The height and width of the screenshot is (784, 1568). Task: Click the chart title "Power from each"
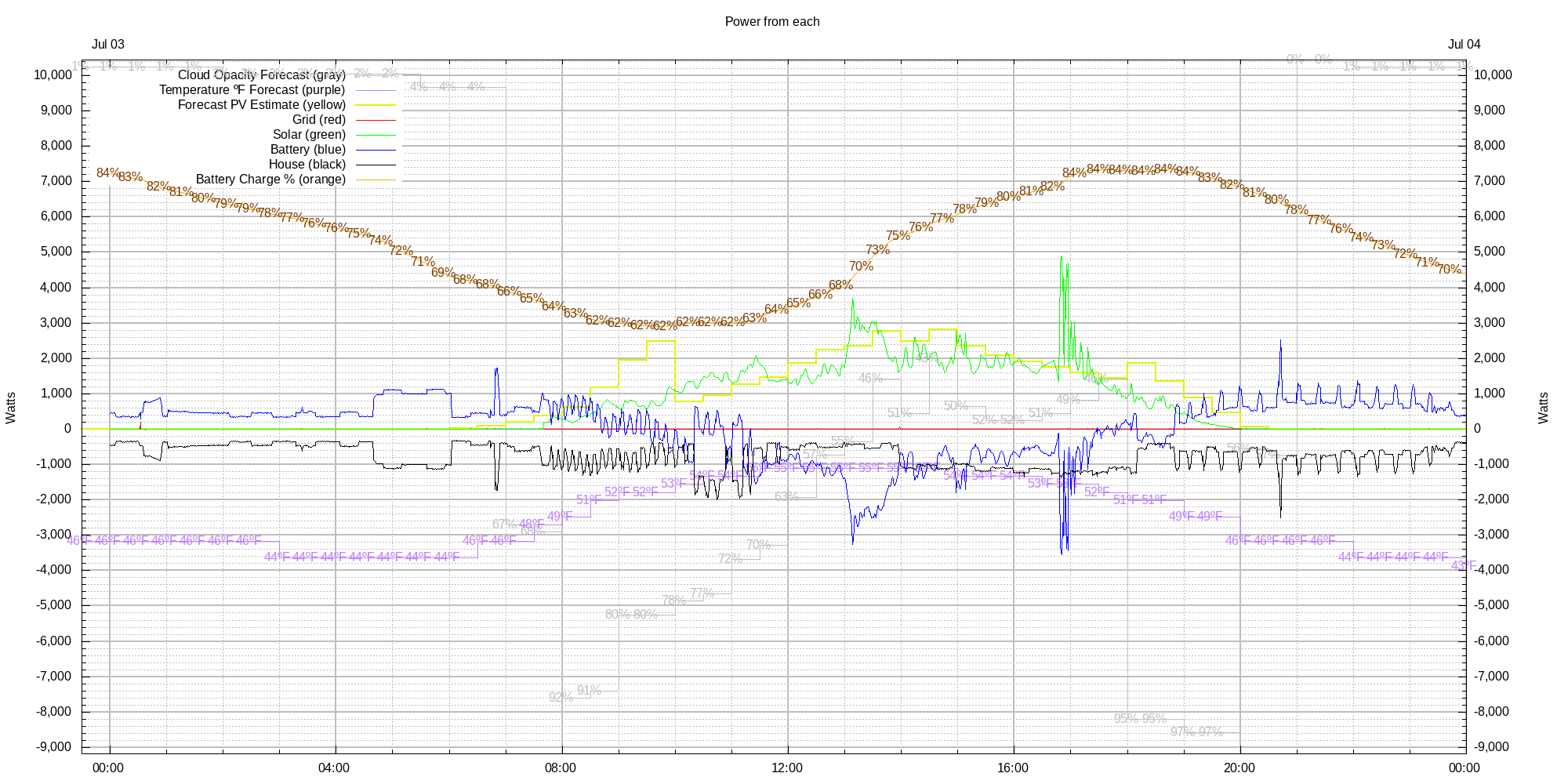click(x=772, y=22)
